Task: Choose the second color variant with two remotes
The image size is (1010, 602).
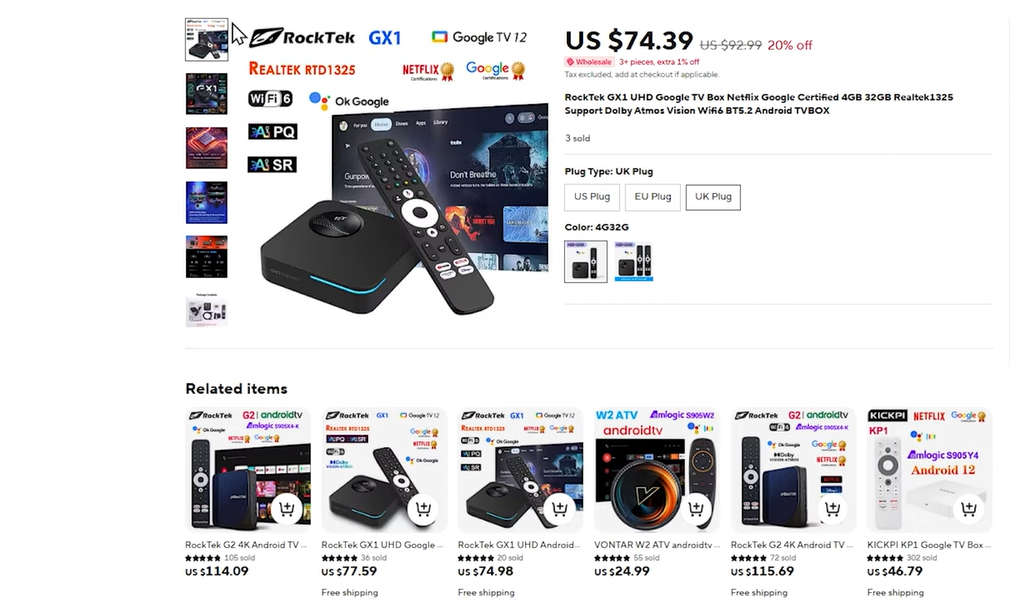Action: pos(633,261)
